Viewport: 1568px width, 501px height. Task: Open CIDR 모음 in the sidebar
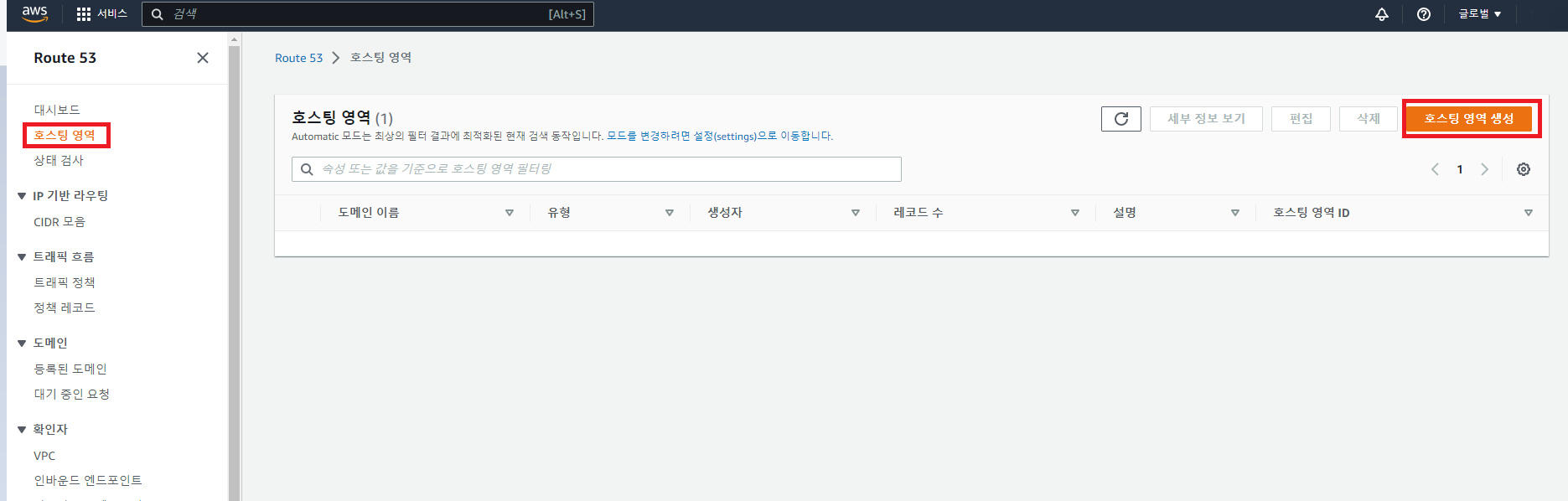coord(60,222)
